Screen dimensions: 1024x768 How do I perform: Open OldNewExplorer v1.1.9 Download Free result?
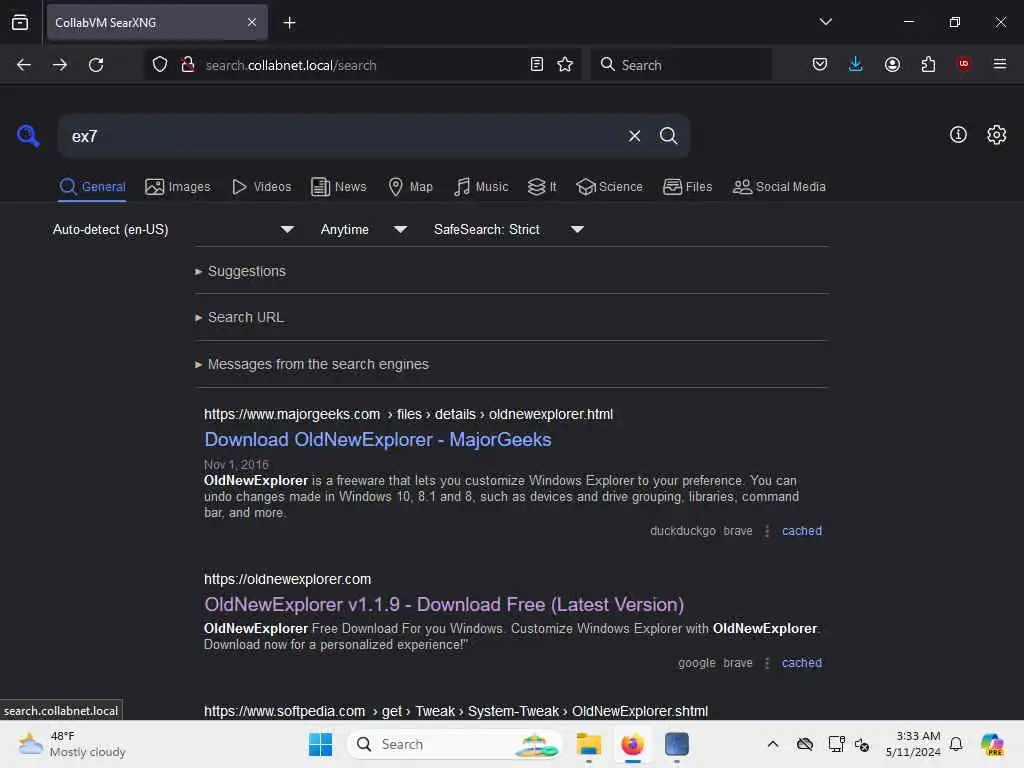444,605
